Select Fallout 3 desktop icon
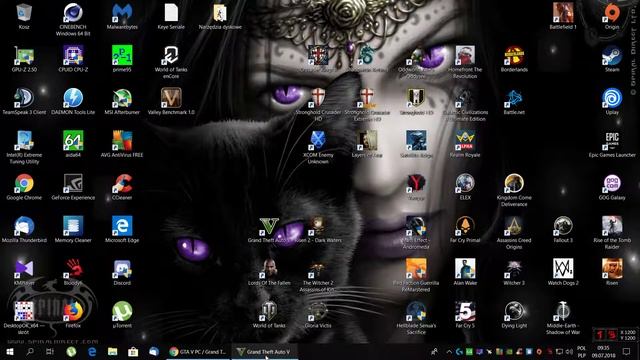The height and width of the screenshot is (360, 640). coord(563,229)
